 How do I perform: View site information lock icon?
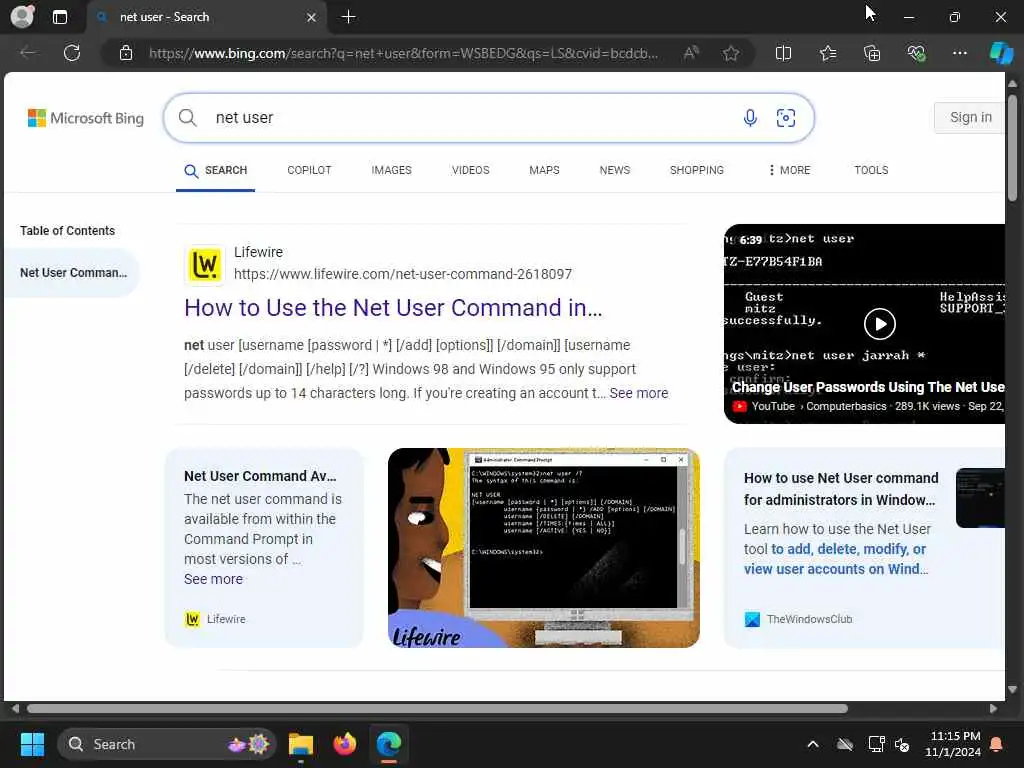tap(126, 53)
